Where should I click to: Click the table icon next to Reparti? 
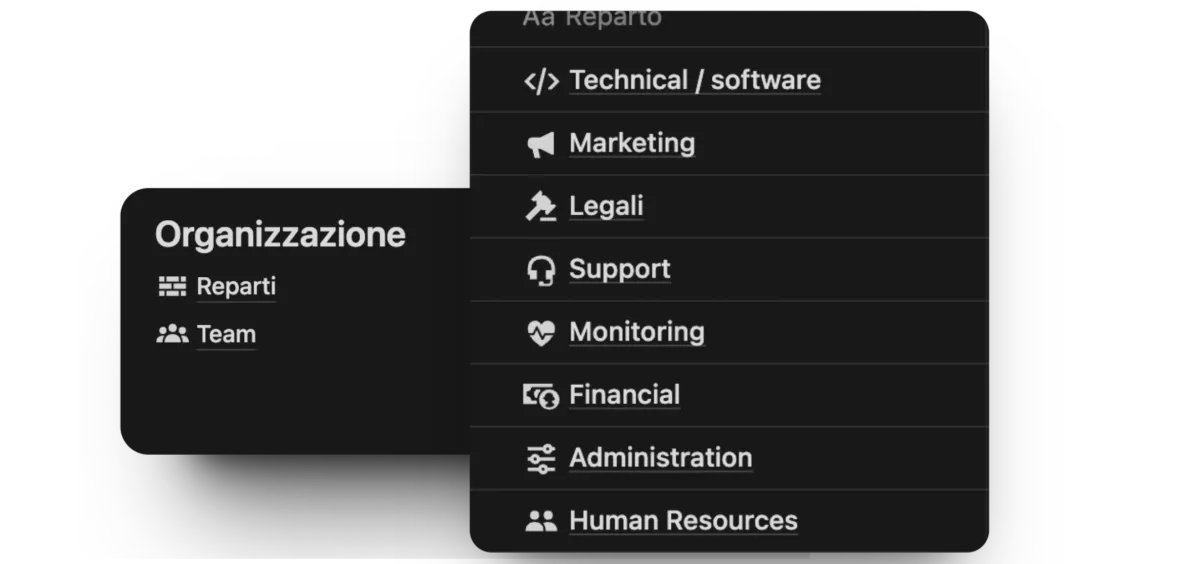coord(172,287)
